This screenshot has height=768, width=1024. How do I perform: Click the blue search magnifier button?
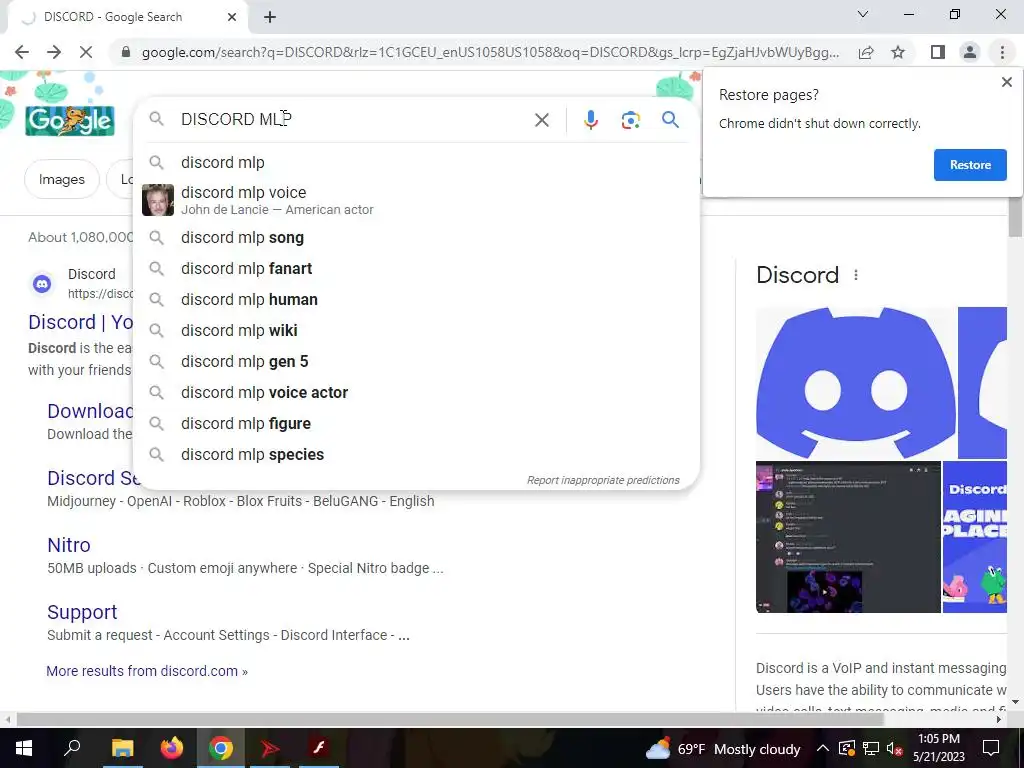(670, 120)
